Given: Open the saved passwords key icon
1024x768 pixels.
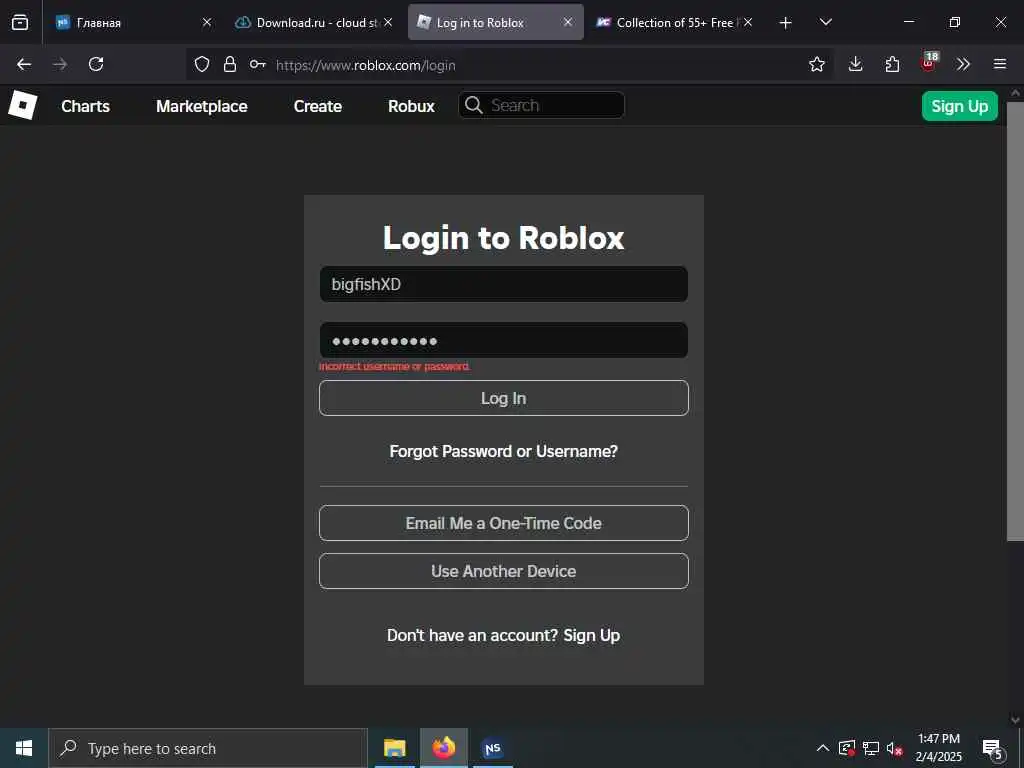Looking at the screenshot, I should (x=257, y=64).
